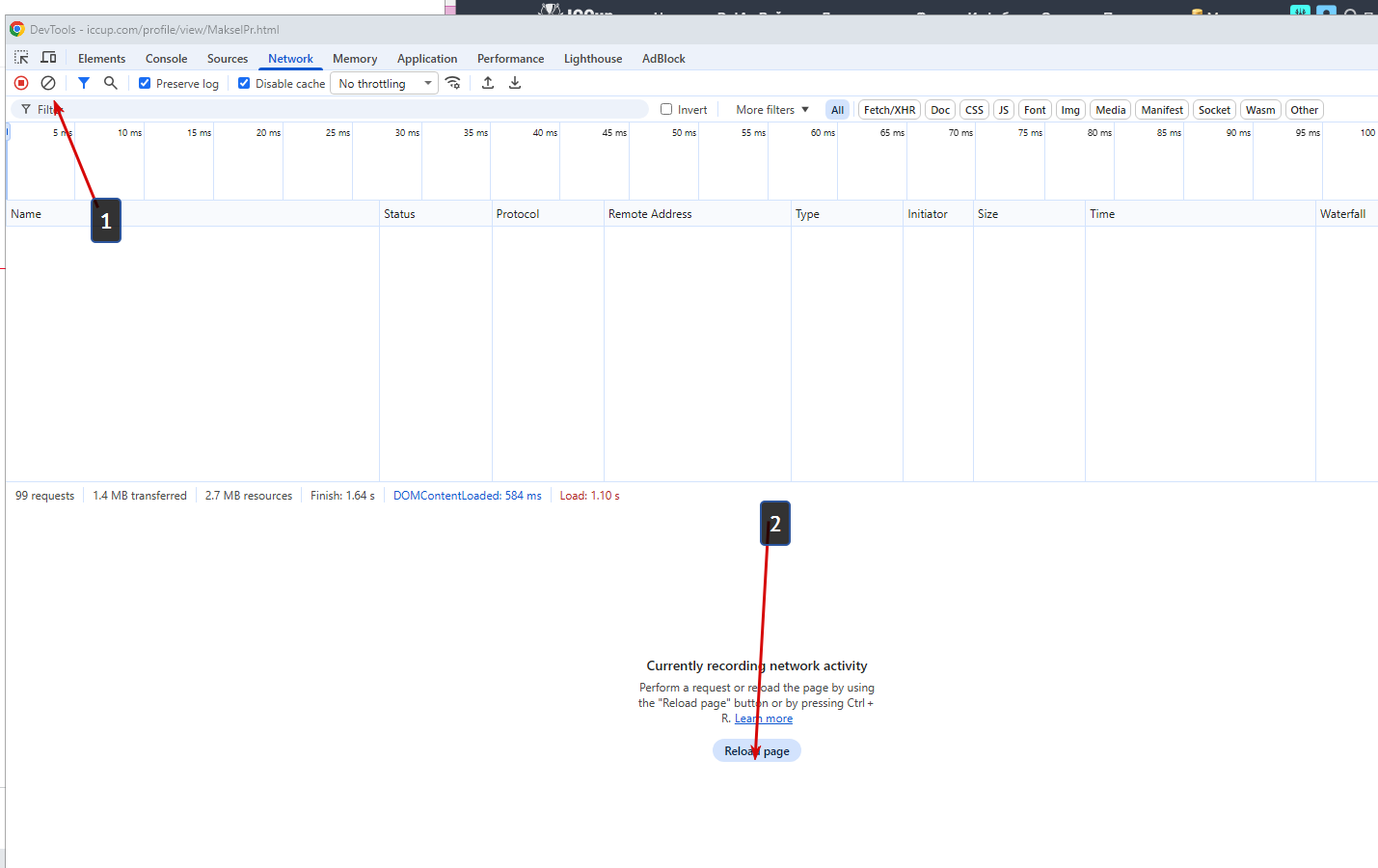Follow the Learn more link

click(764, 719)
